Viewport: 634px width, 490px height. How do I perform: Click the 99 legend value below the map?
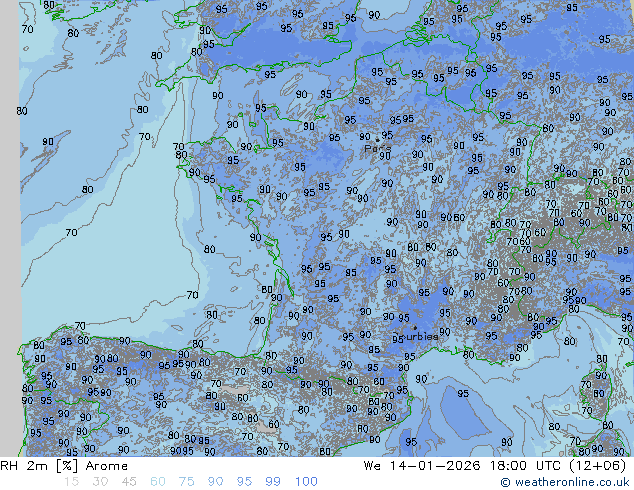273,482
